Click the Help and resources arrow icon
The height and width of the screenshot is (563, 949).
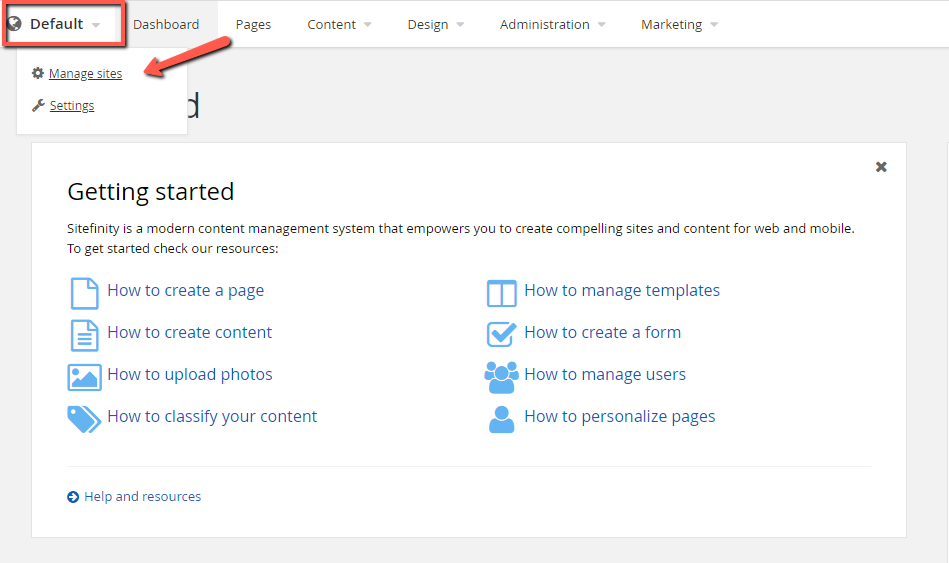(73, 497)
